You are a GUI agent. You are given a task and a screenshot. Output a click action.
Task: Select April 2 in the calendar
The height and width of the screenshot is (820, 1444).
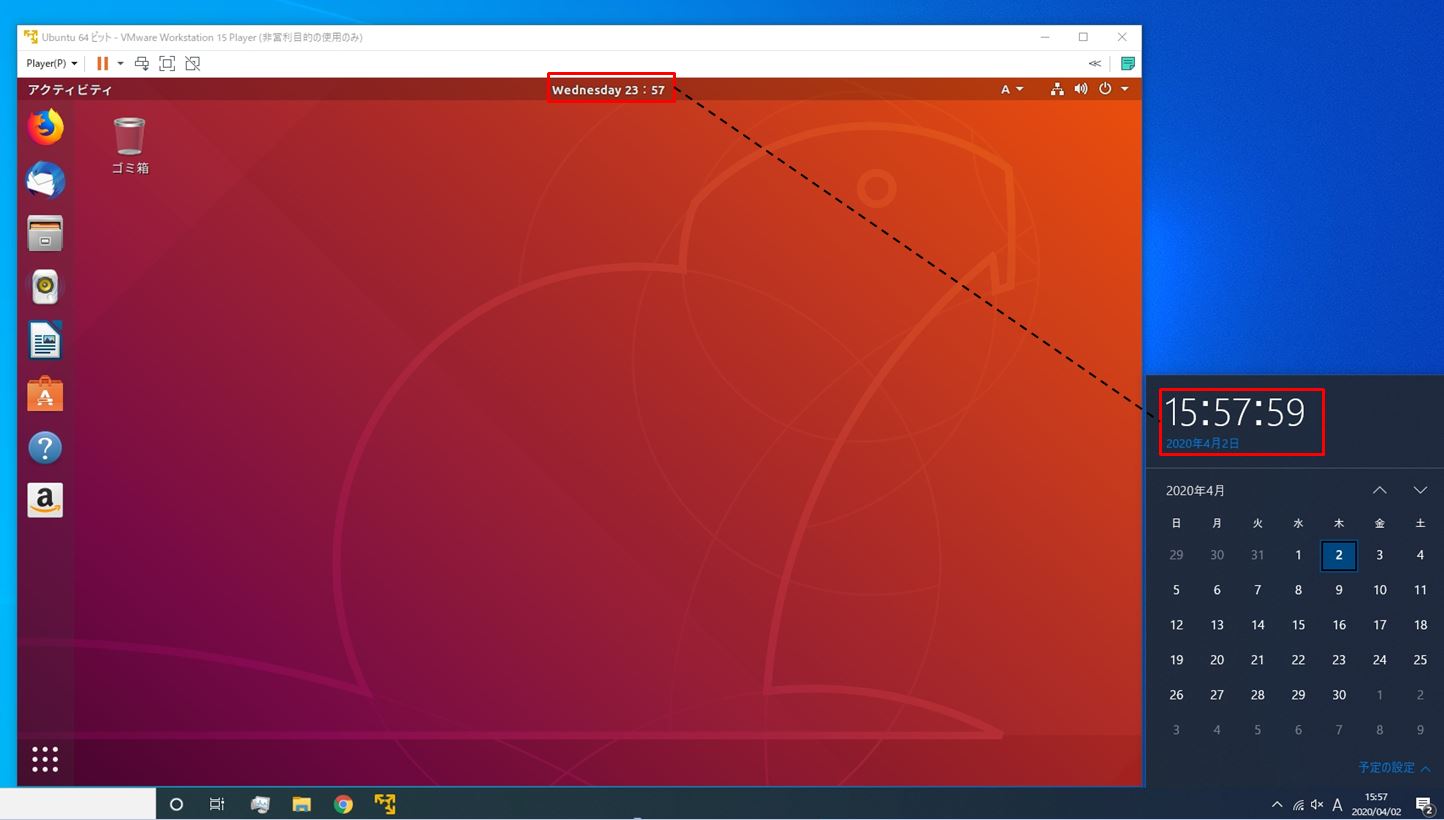point(1339,555)
